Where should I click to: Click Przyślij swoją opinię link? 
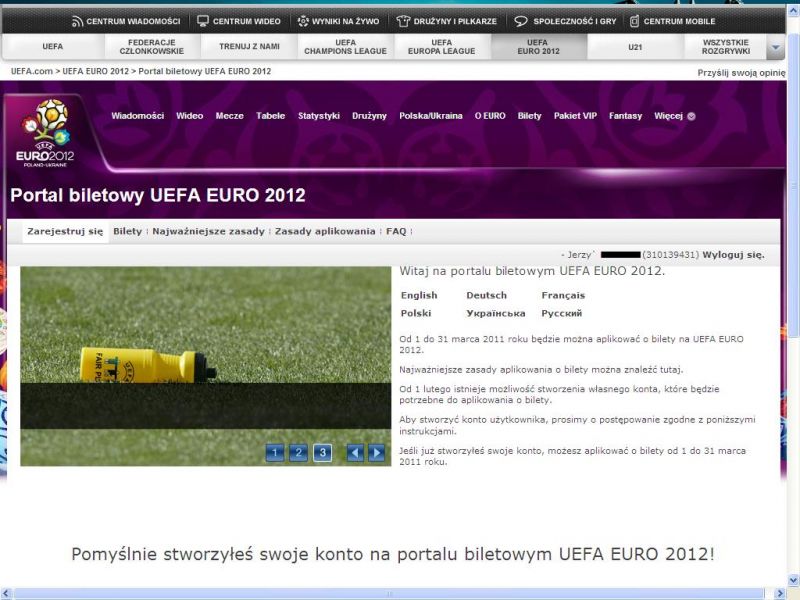741,73
